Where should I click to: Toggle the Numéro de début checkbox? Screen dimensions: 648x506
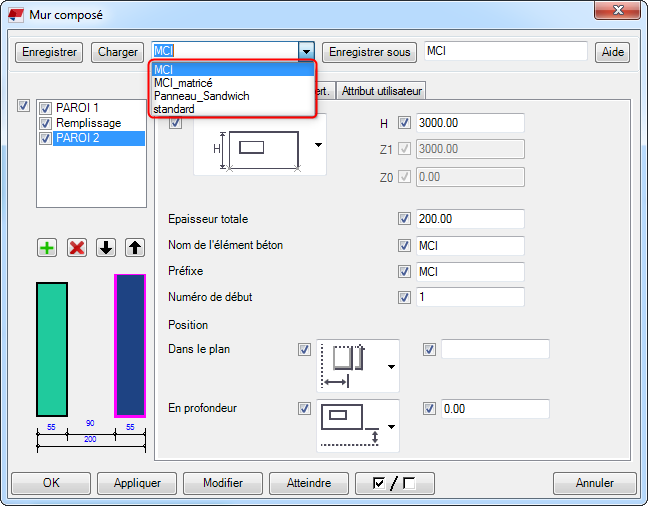404,297
